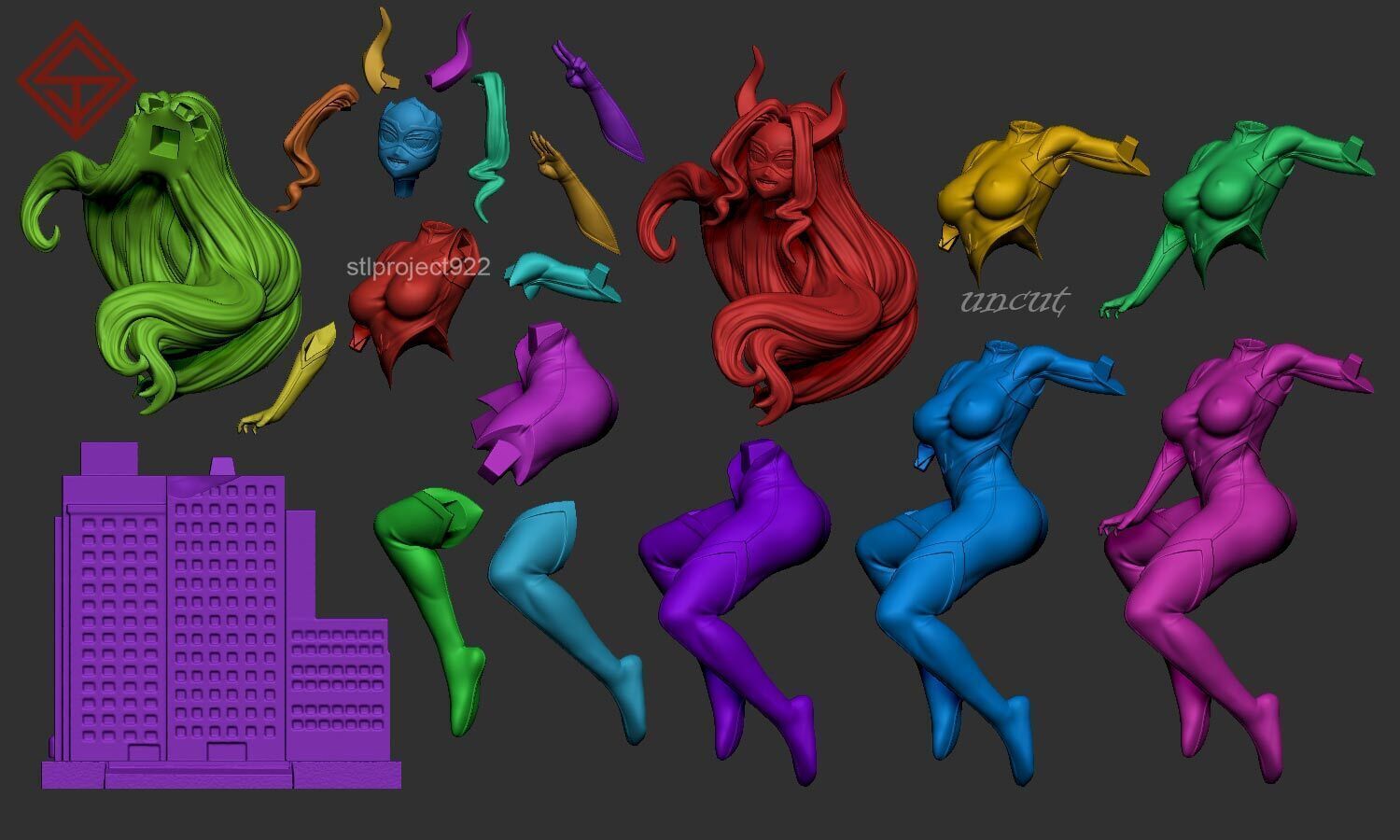Select the gold forearm with open hand
Image resolution: width=1400 pixels, height=840 pixels.
[x=575, y=194]
